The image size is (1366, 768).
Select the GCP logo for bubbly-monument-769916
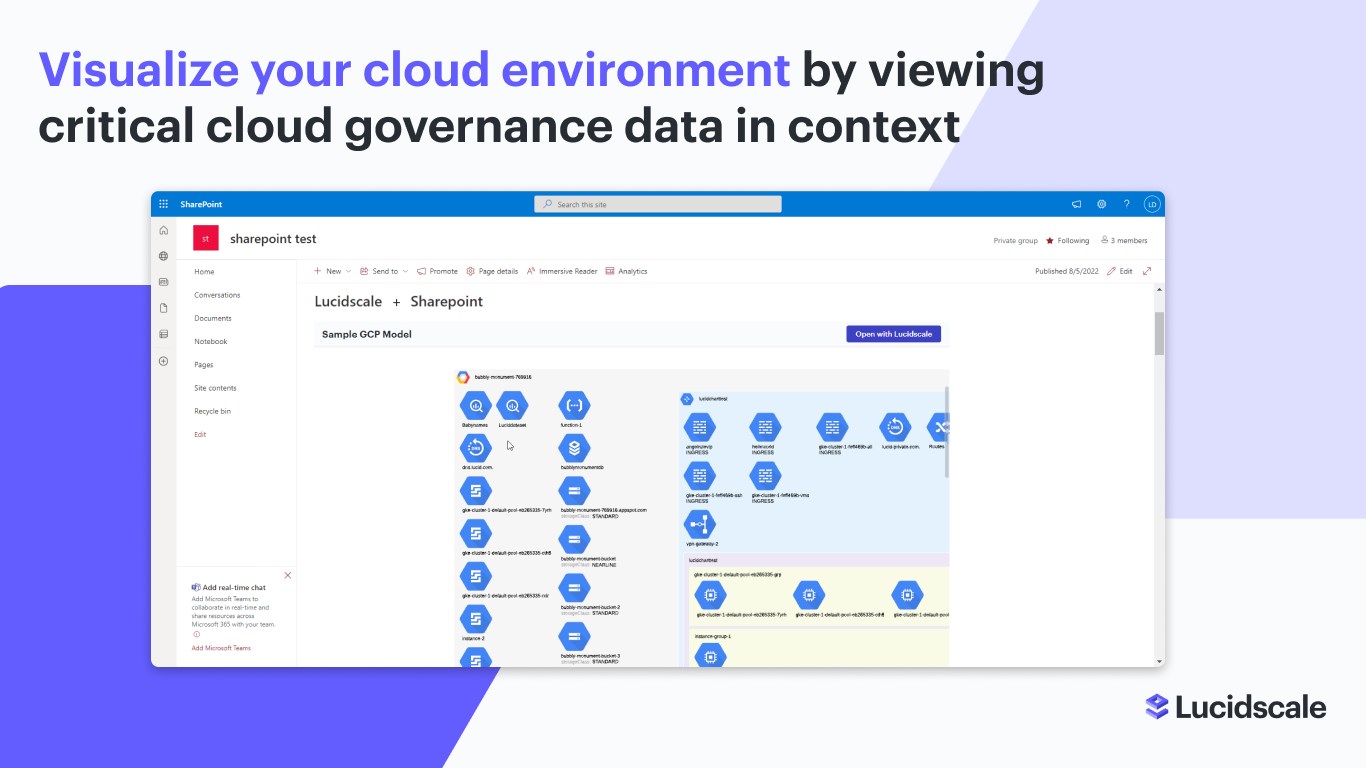(x=463, y=377)
